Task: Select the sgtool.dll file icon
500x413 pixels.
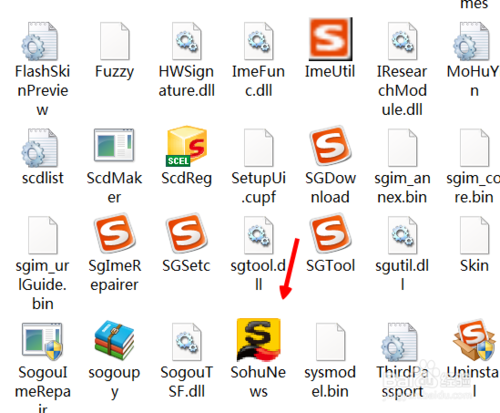Action: click(x=259, y=235)
